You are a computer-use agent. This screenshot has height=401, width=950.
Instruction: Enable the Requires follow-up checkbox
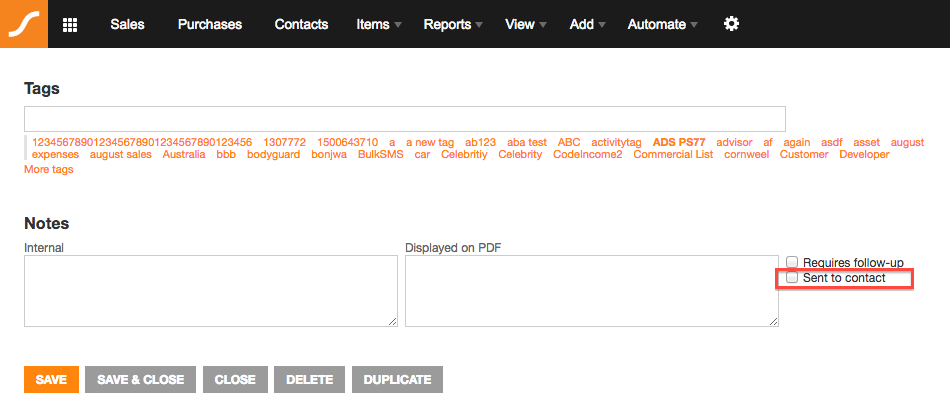792,262
